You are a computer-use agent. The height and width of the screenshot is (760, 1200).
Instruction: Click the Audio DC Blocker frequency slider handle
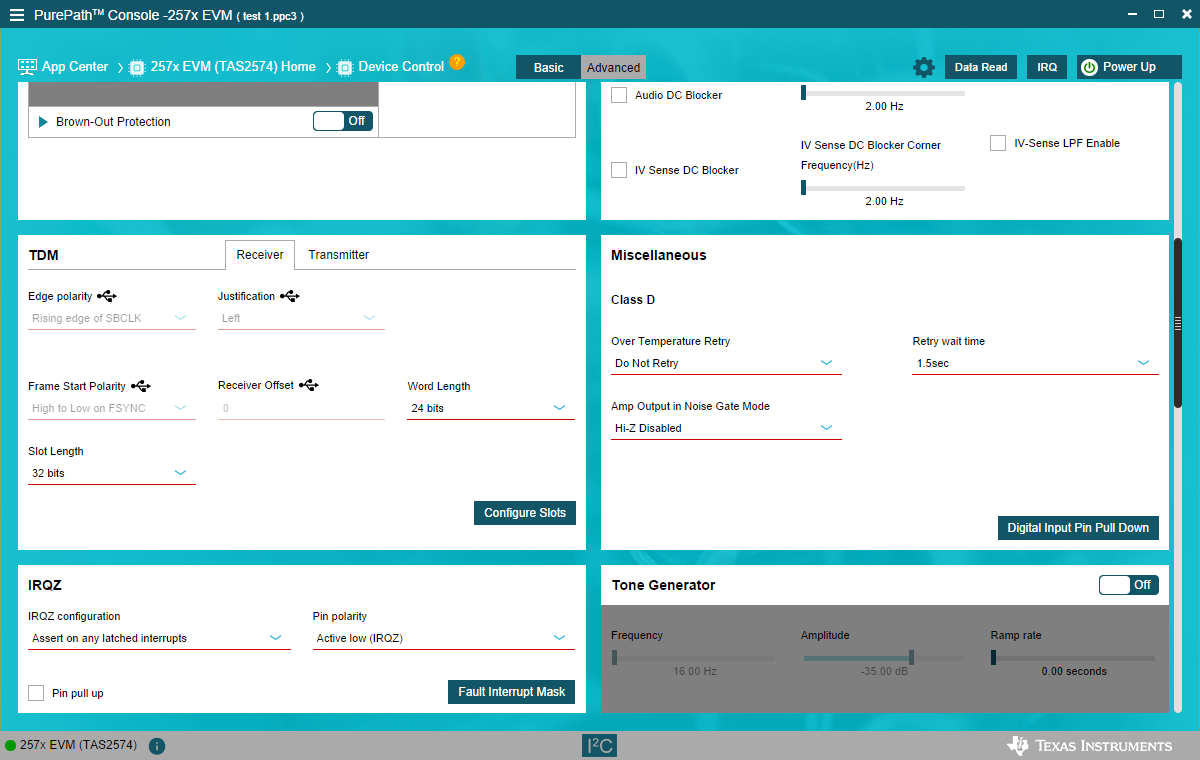[x=803, y=92]
